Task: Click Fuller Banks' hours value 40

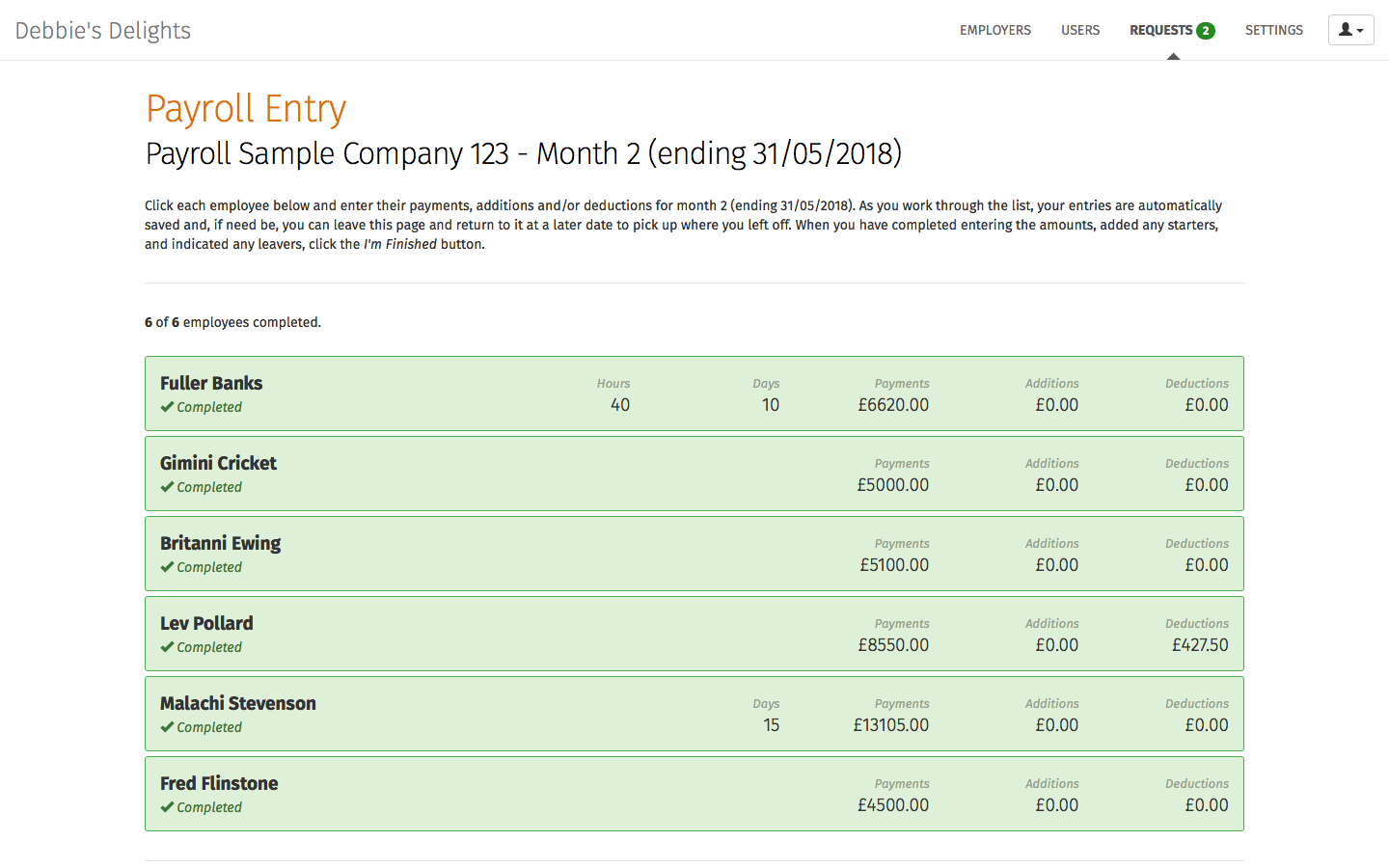Action: tap(620, 405)
